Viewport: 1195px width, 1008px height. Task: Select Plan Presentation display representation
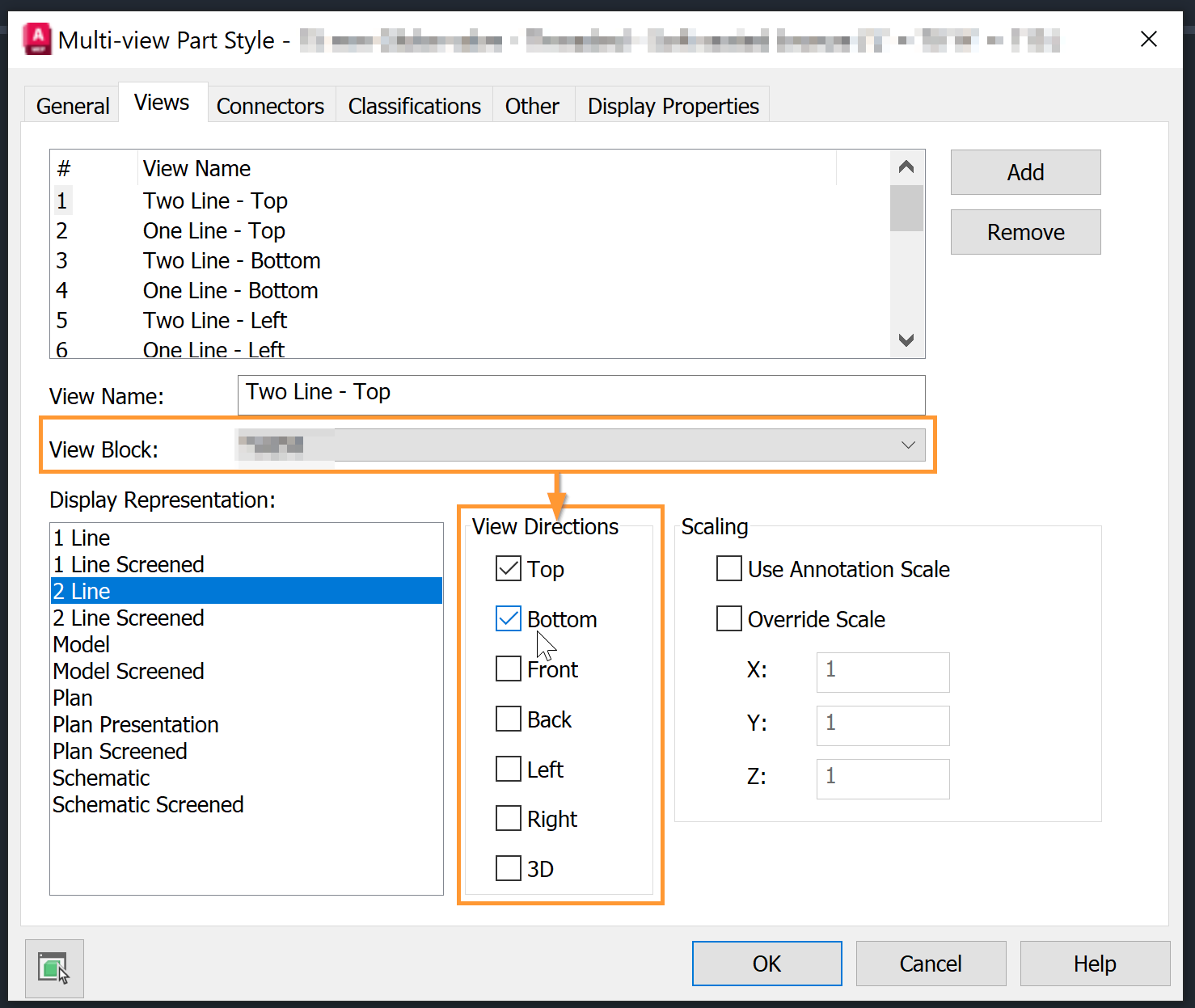(136, 724)
